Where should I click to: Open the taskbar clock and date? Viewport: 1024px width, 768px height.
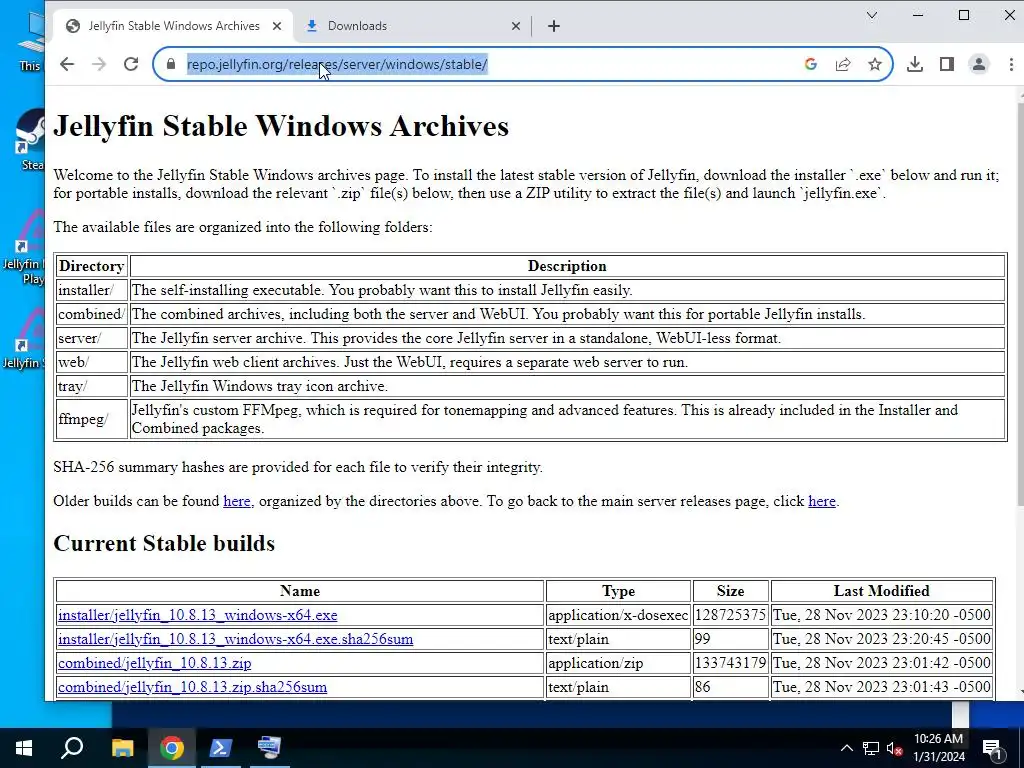pyautogui.click(x=939, y=748)
